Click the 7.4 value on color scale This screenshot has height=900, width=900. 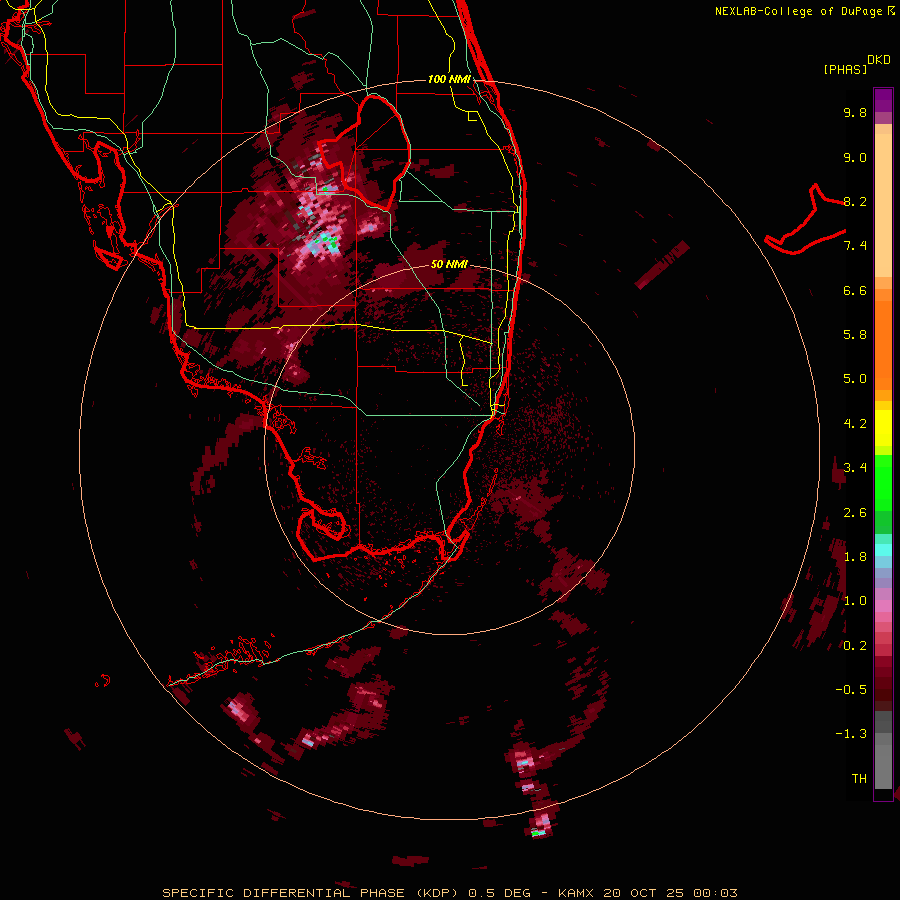coord(855,246)
